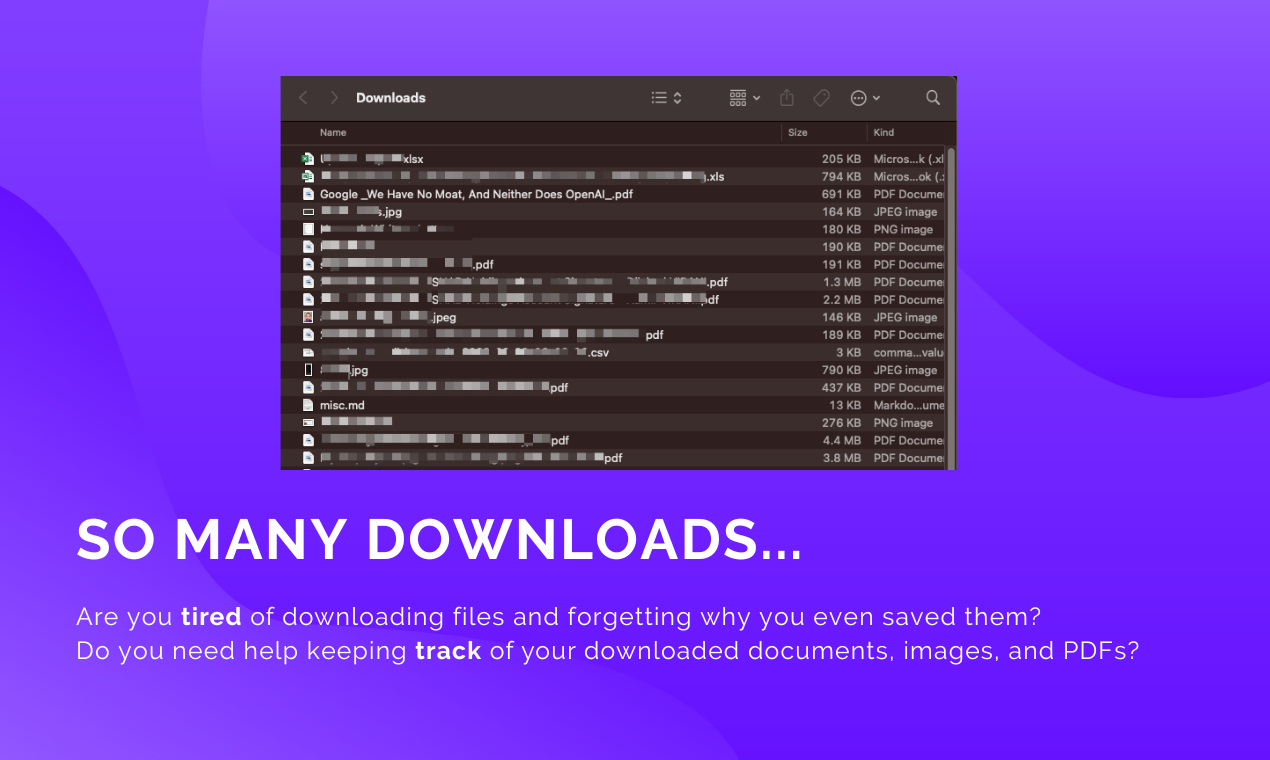The image size is (1270, 760).
Task: Click the 276 KB size value
Action: [x=841, y=423]
